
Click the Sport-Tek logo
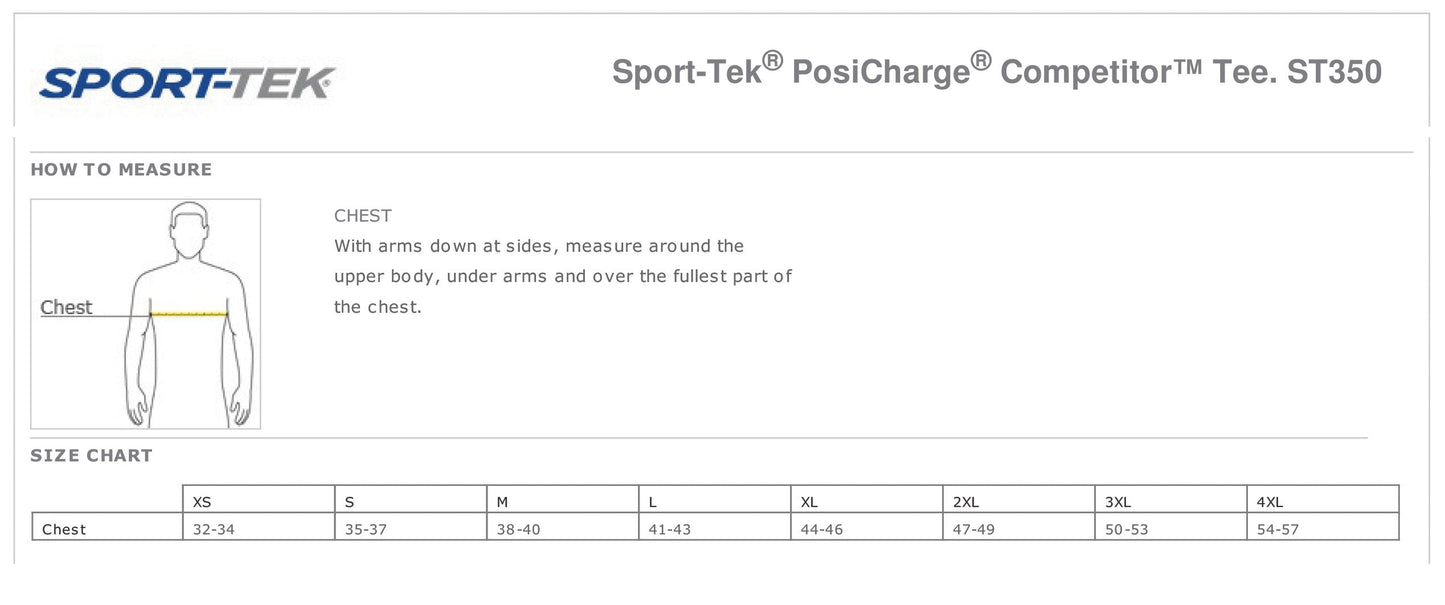pos(186,82)
